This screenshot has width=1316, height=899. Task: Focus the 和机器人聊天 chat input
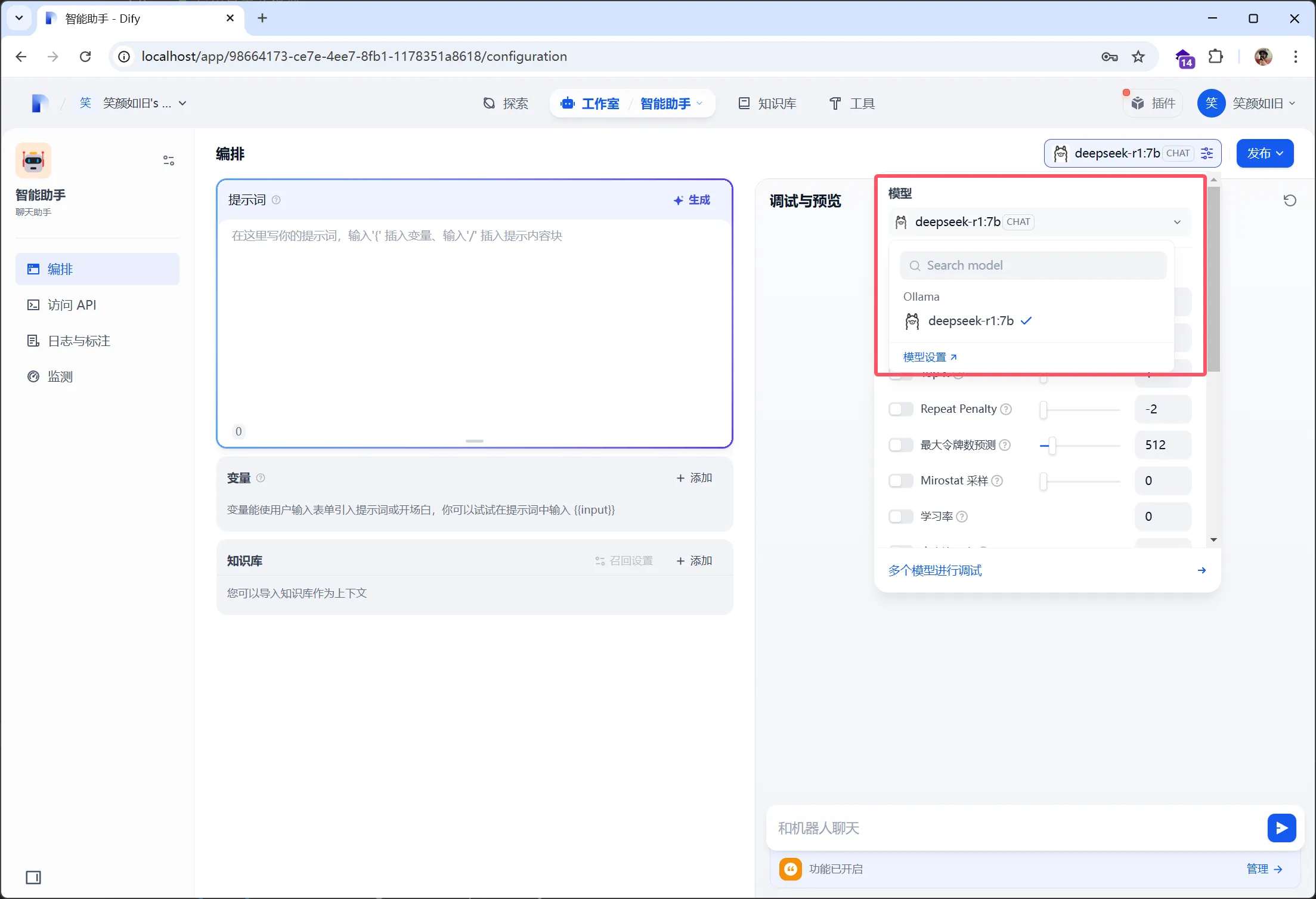tap(1016, 828)
